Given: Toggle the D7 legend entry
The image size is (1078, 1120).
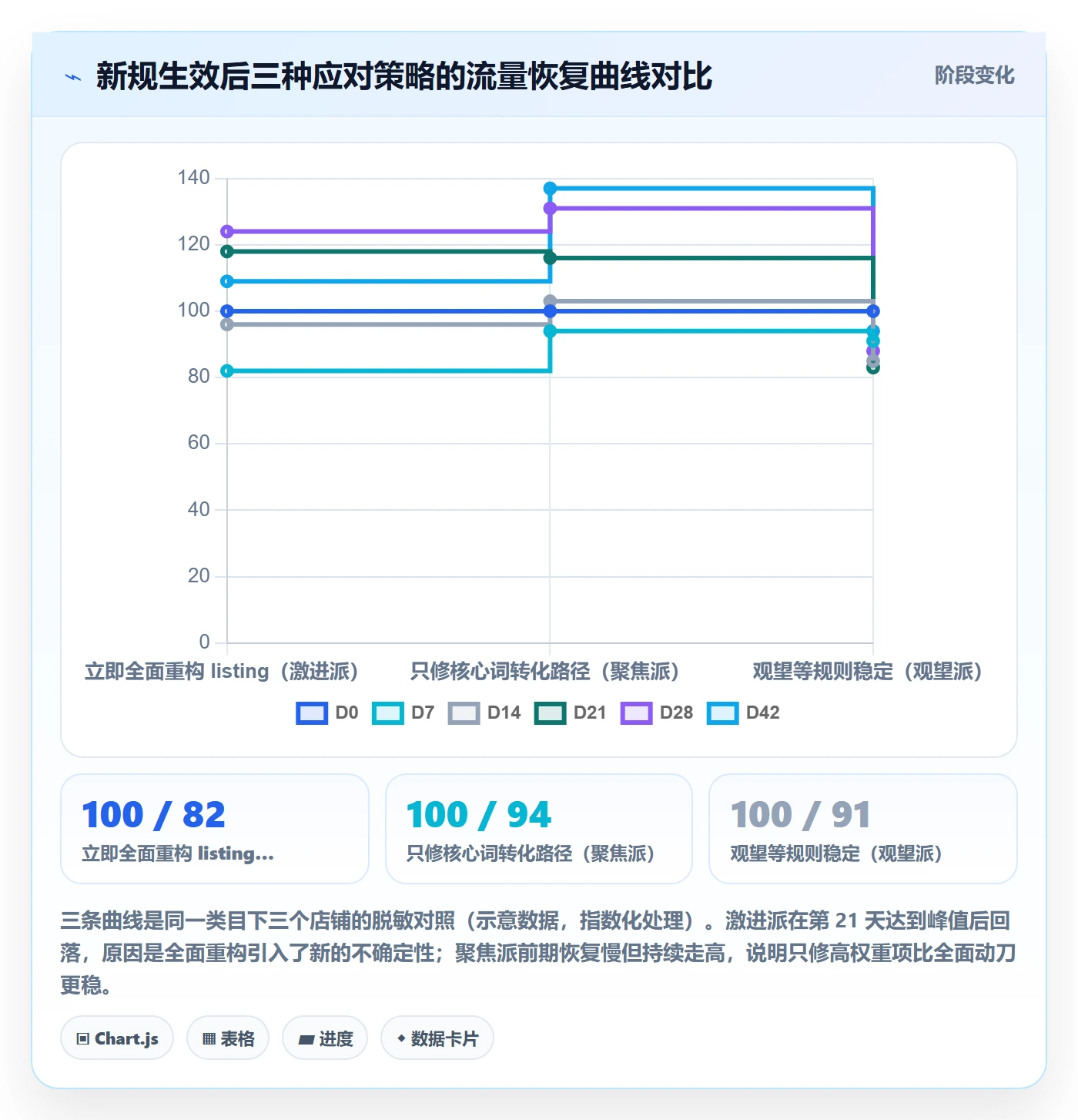Looking at the screenshot, I should point(403,713).
